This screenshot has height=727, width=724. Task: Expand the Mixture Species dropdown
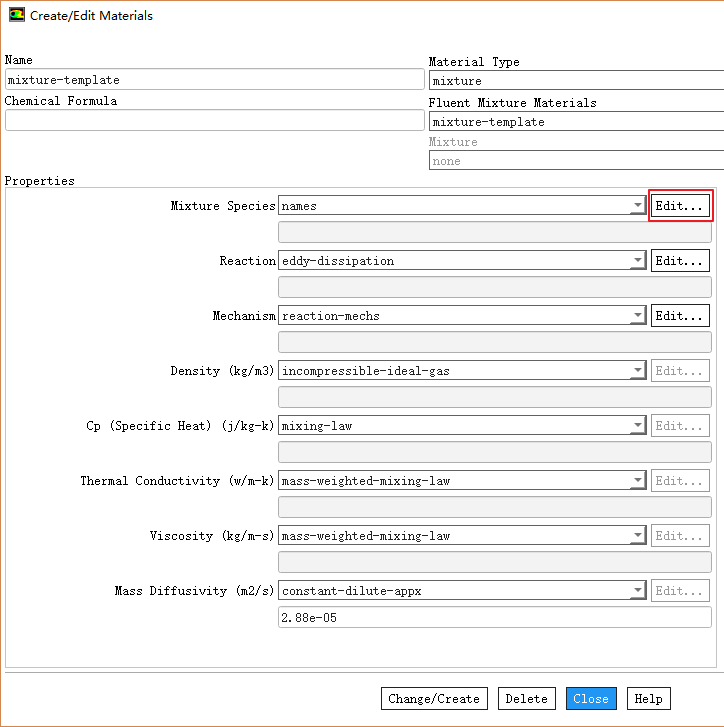coord(637,206)
